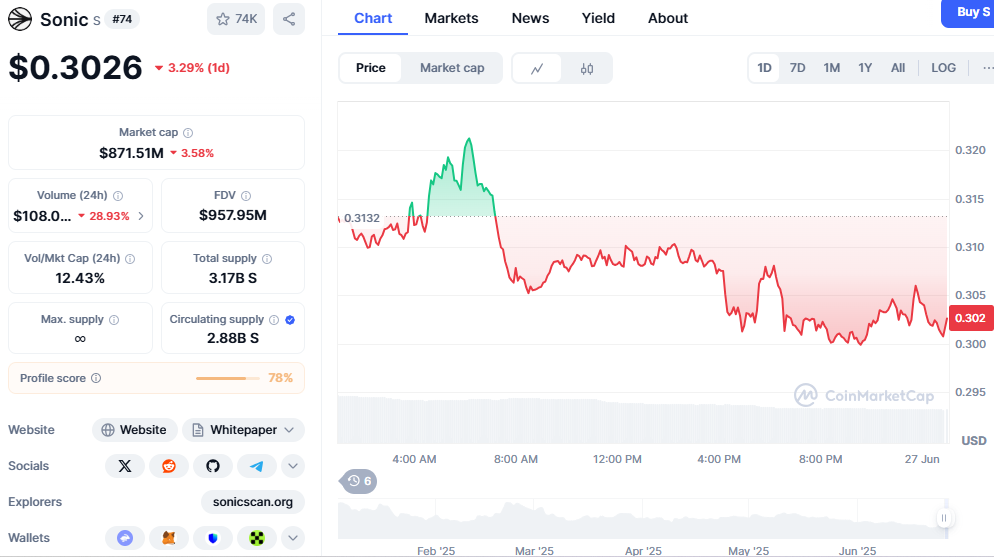This screenshot has height=557, width=994.
Task: Expand more Wallets dropdown chevron
Action: point(293,538)
